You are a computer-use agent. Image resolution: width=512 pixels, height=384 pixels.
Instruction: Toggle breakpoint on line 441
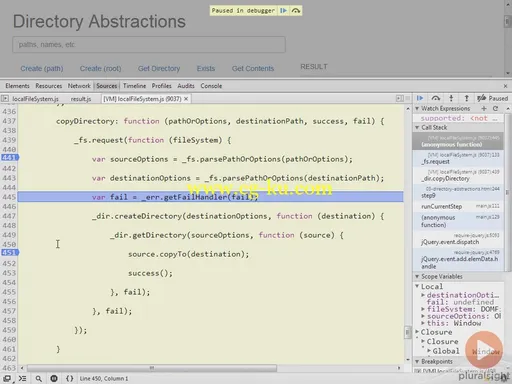click(10, 157)
